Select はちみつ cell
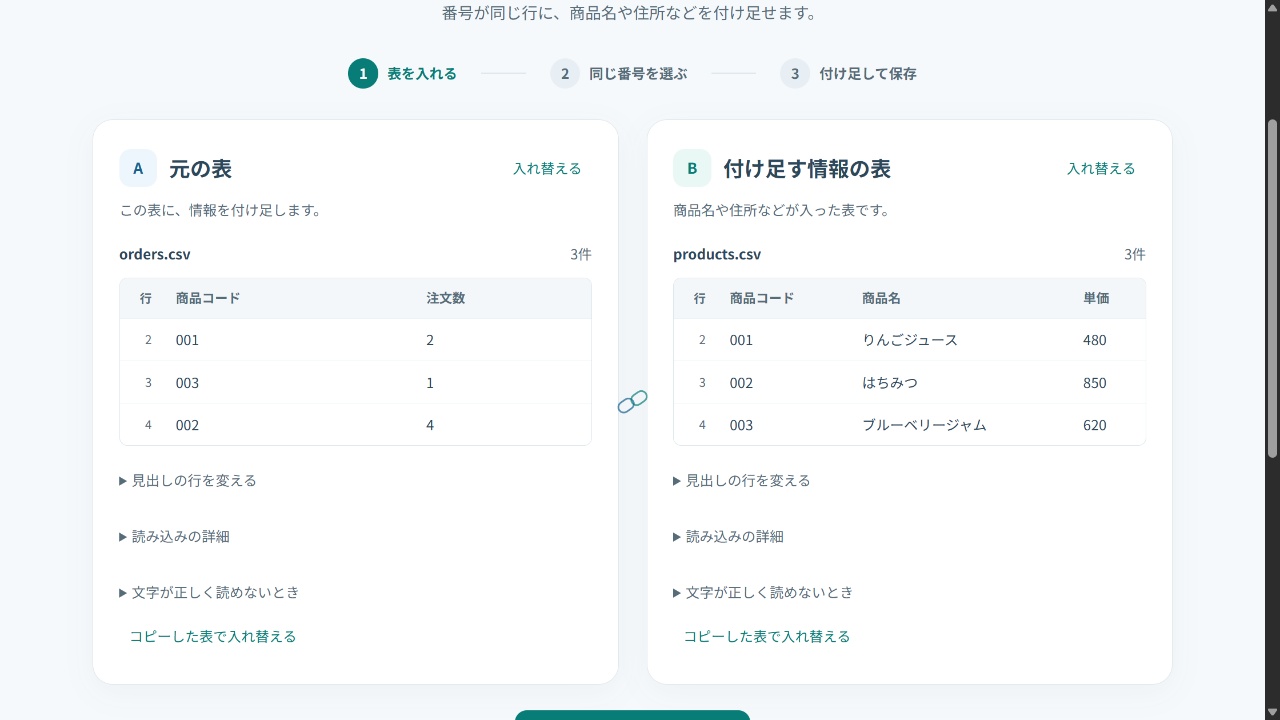 point(890,383)
